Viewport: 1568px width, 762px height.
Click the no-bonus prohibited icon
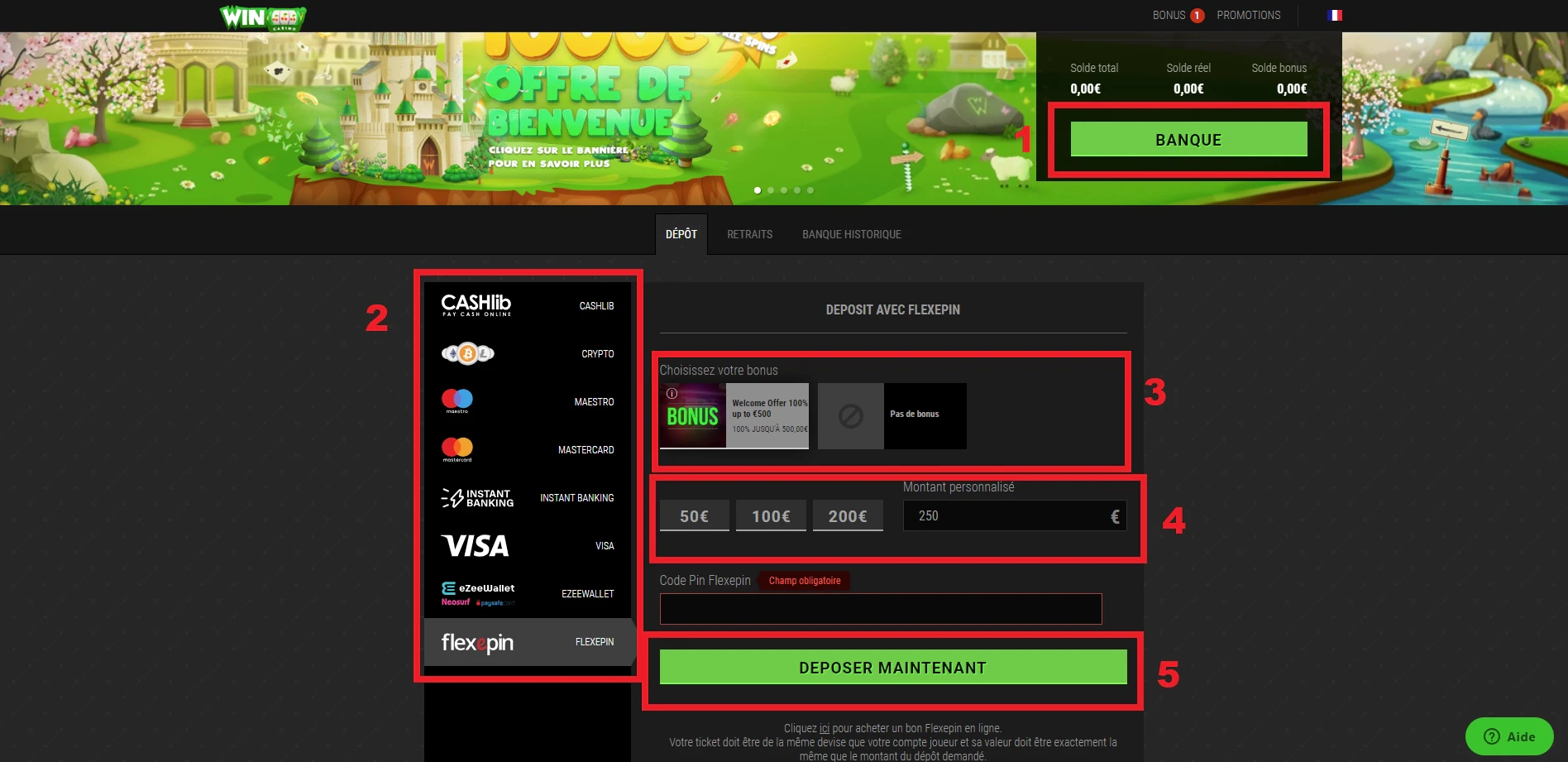pos(850,415)
